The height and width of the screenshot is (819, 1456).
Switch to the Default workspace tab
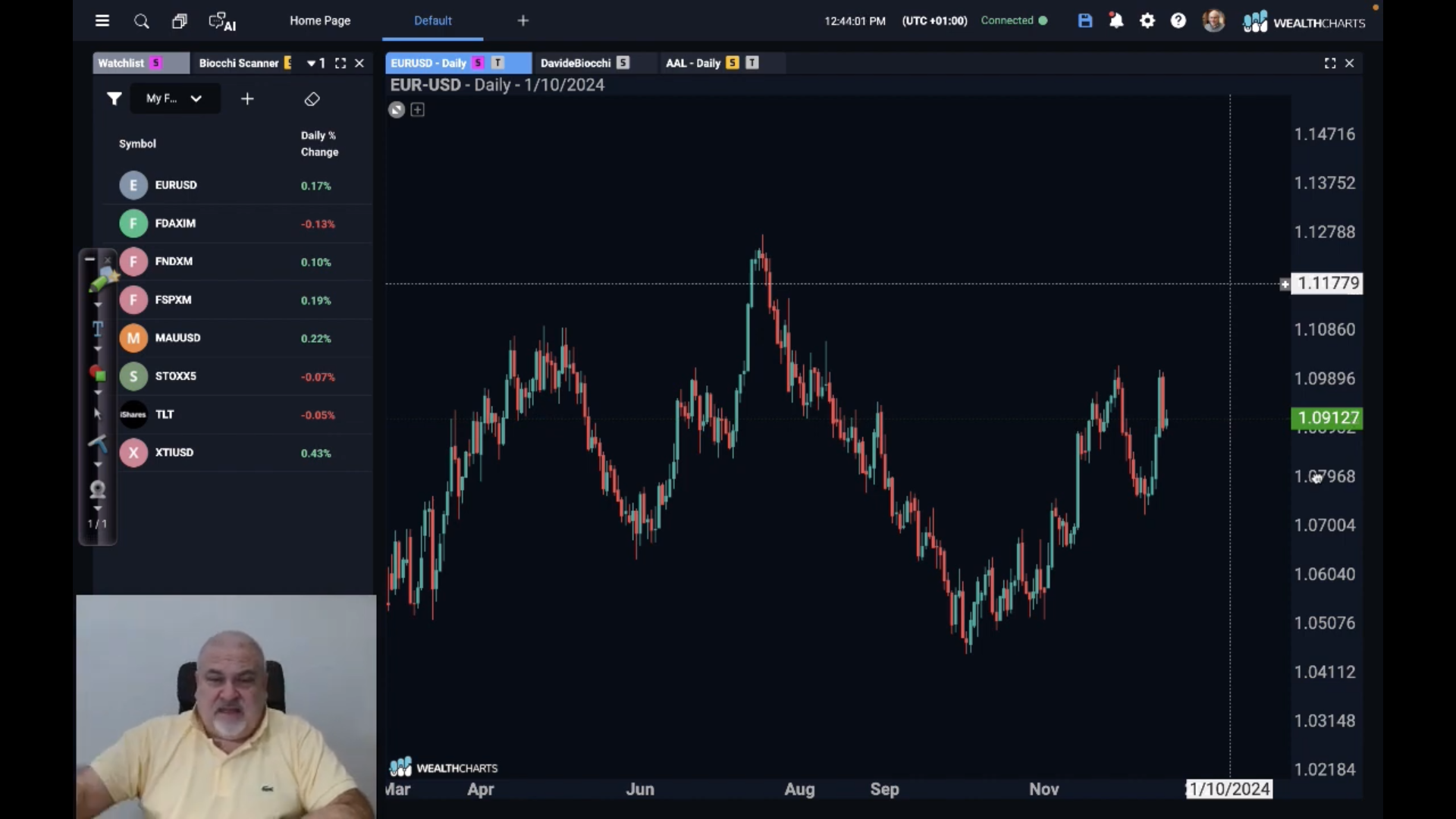pos(433,20)
